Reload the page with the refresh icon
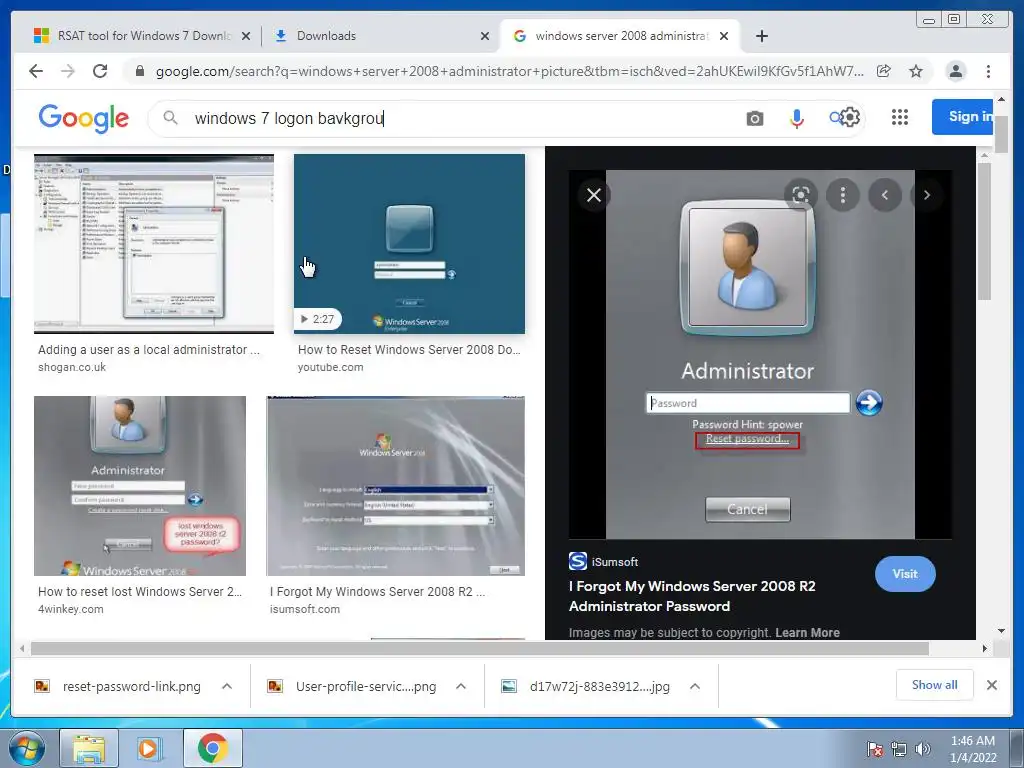 (x=100, y=71)
